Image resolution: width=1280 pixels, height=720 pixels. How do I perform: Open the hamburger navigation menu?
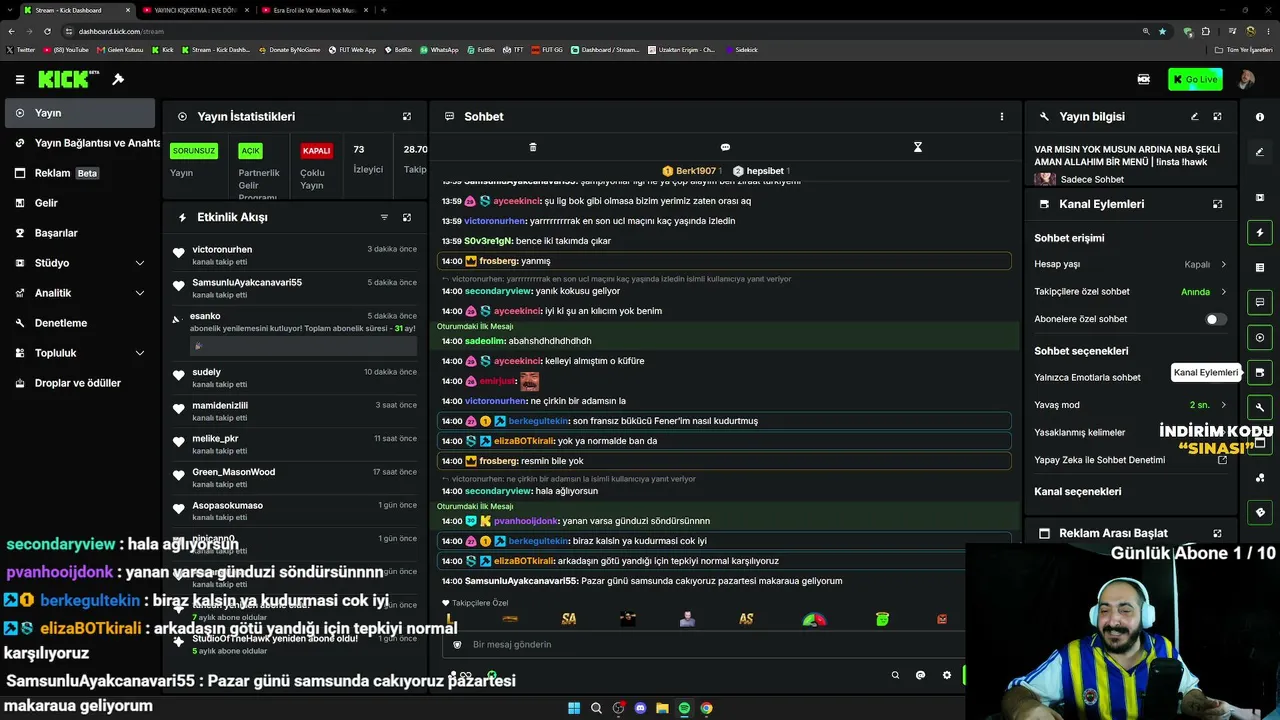(x=20, y=79)
